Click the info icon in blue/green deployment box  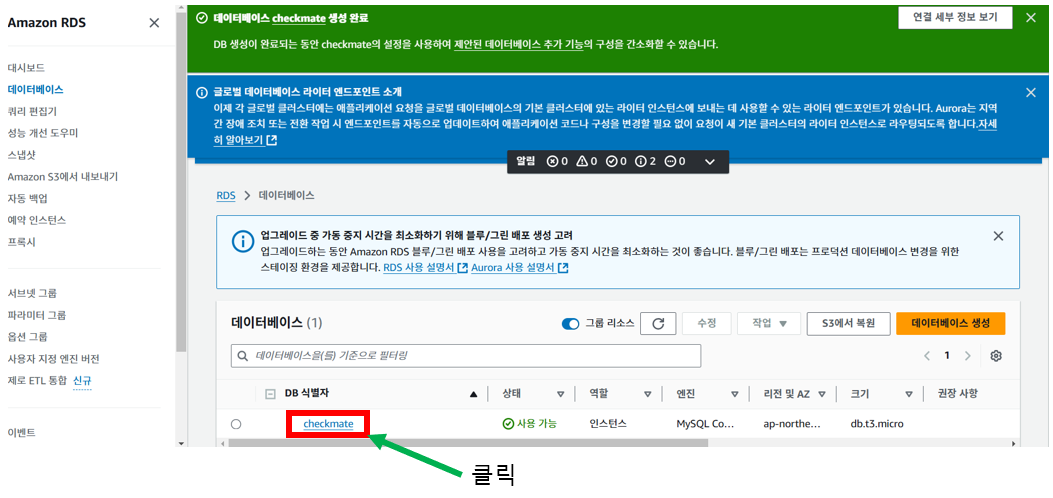click(x=242, y=242)
